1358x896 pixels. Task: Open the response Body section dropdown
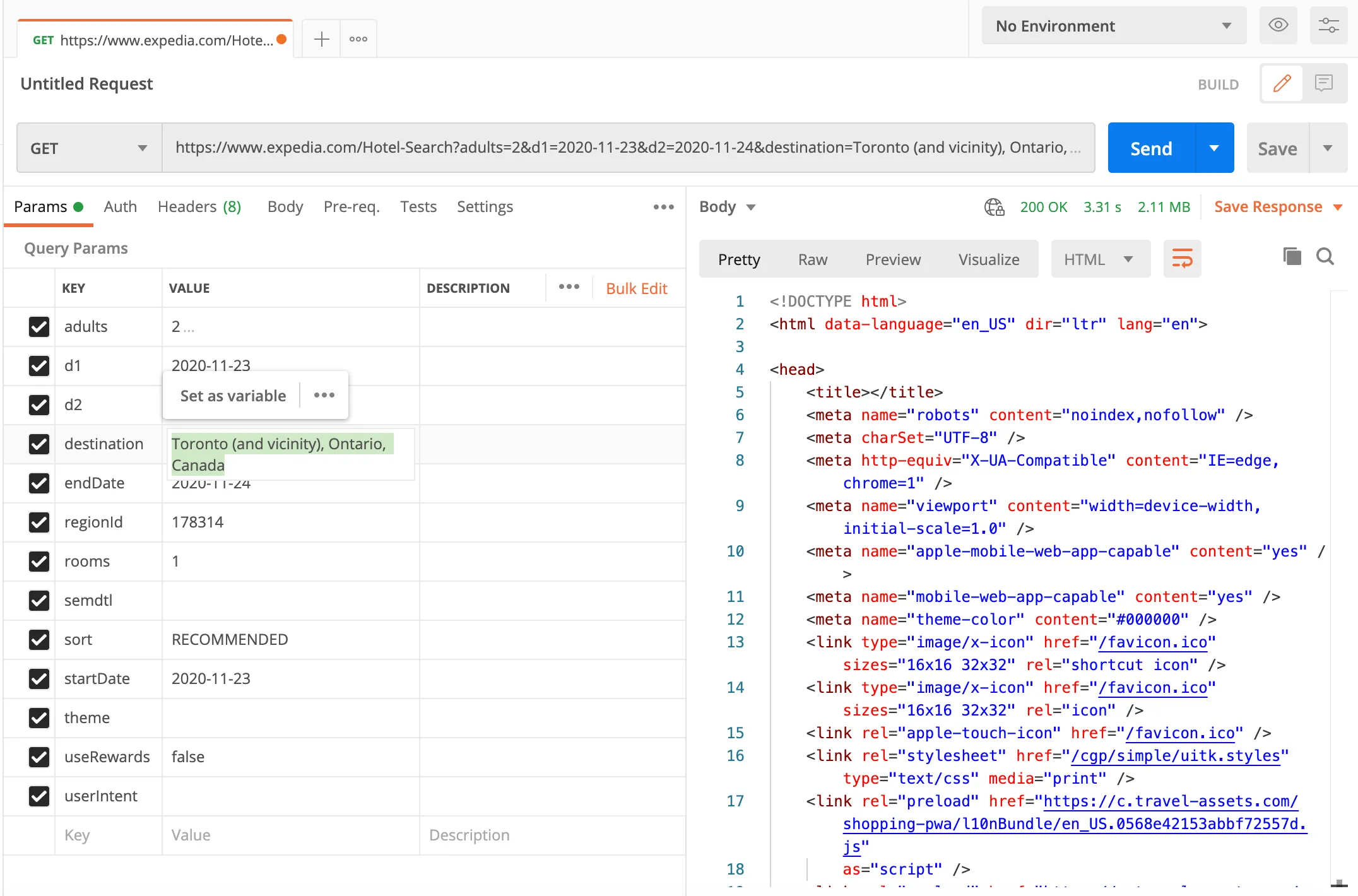727,207
